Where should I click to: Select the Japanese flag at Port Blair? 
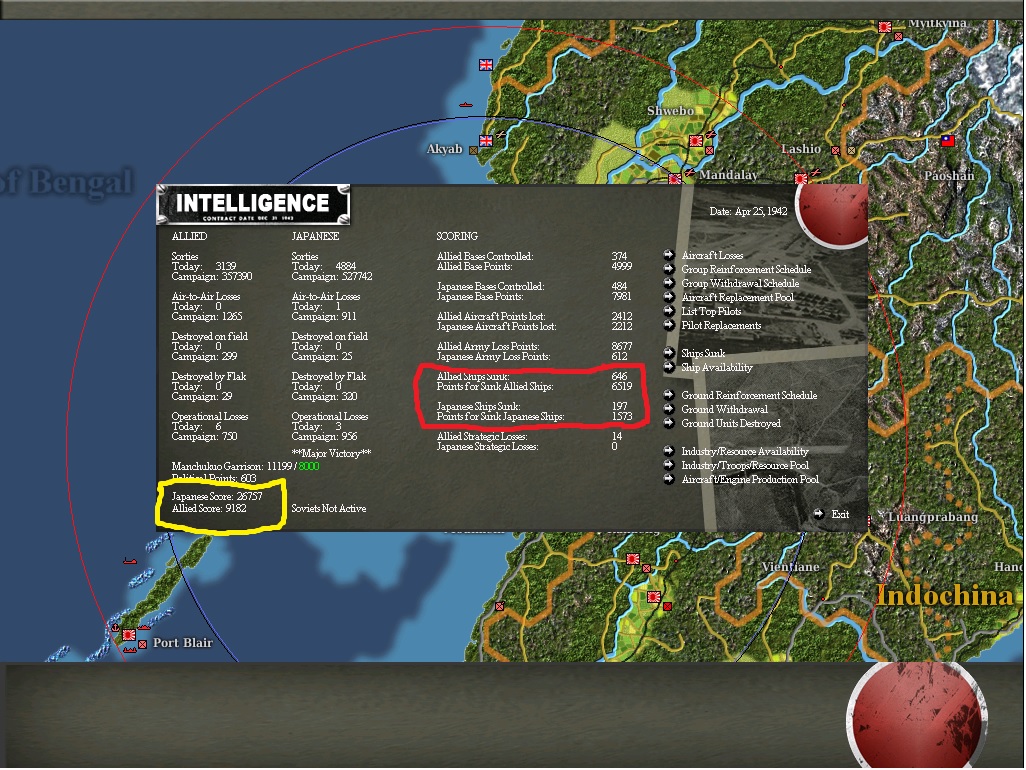click(129, 635)
